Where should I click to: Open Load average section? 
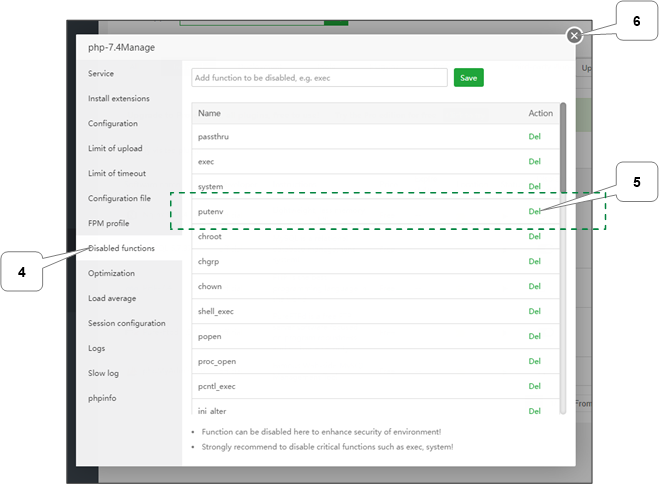click(x=112, y=298)
